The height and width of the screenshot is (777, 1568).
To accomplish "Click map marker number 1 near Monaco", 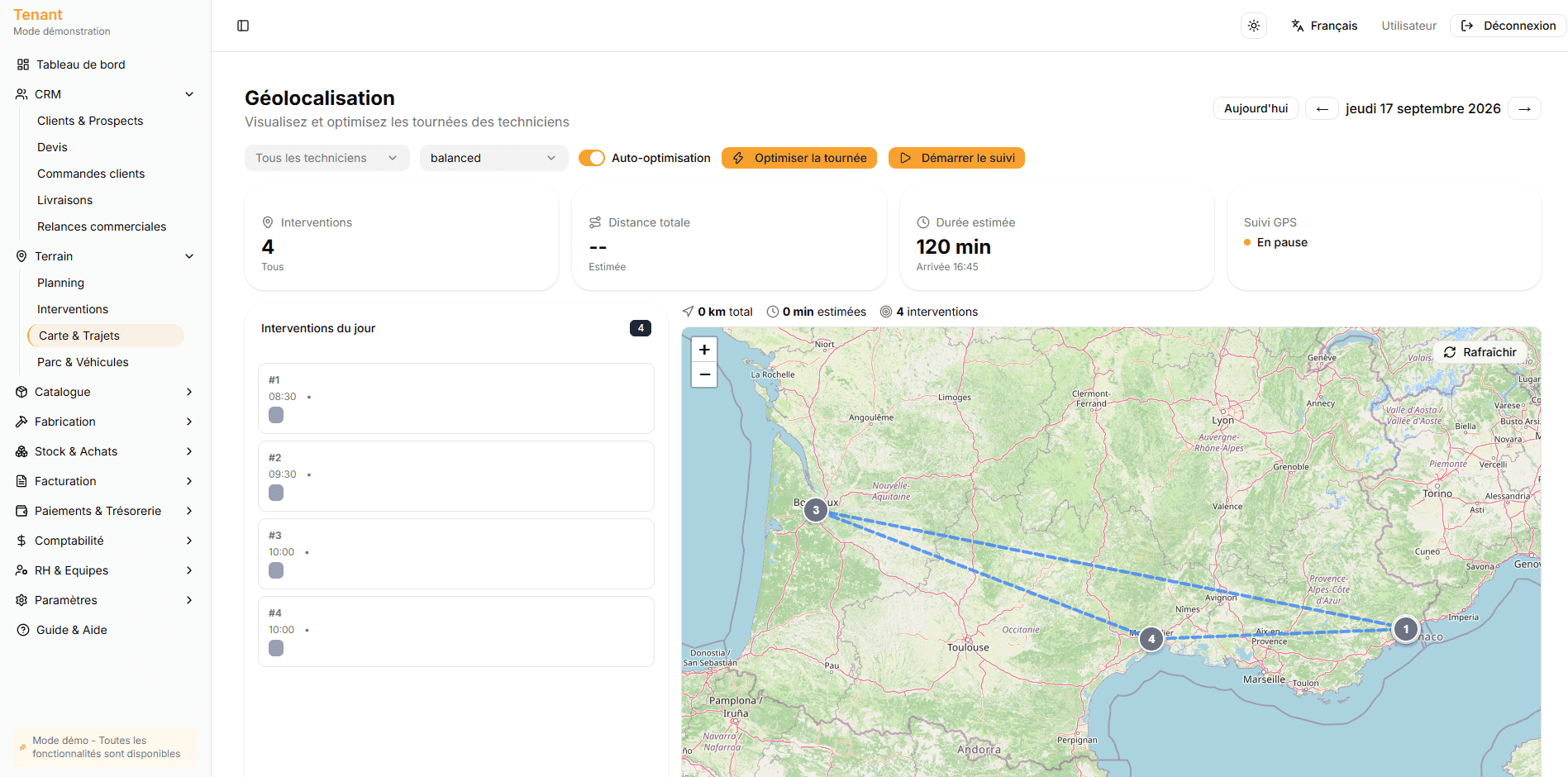I will [1406, 629].
